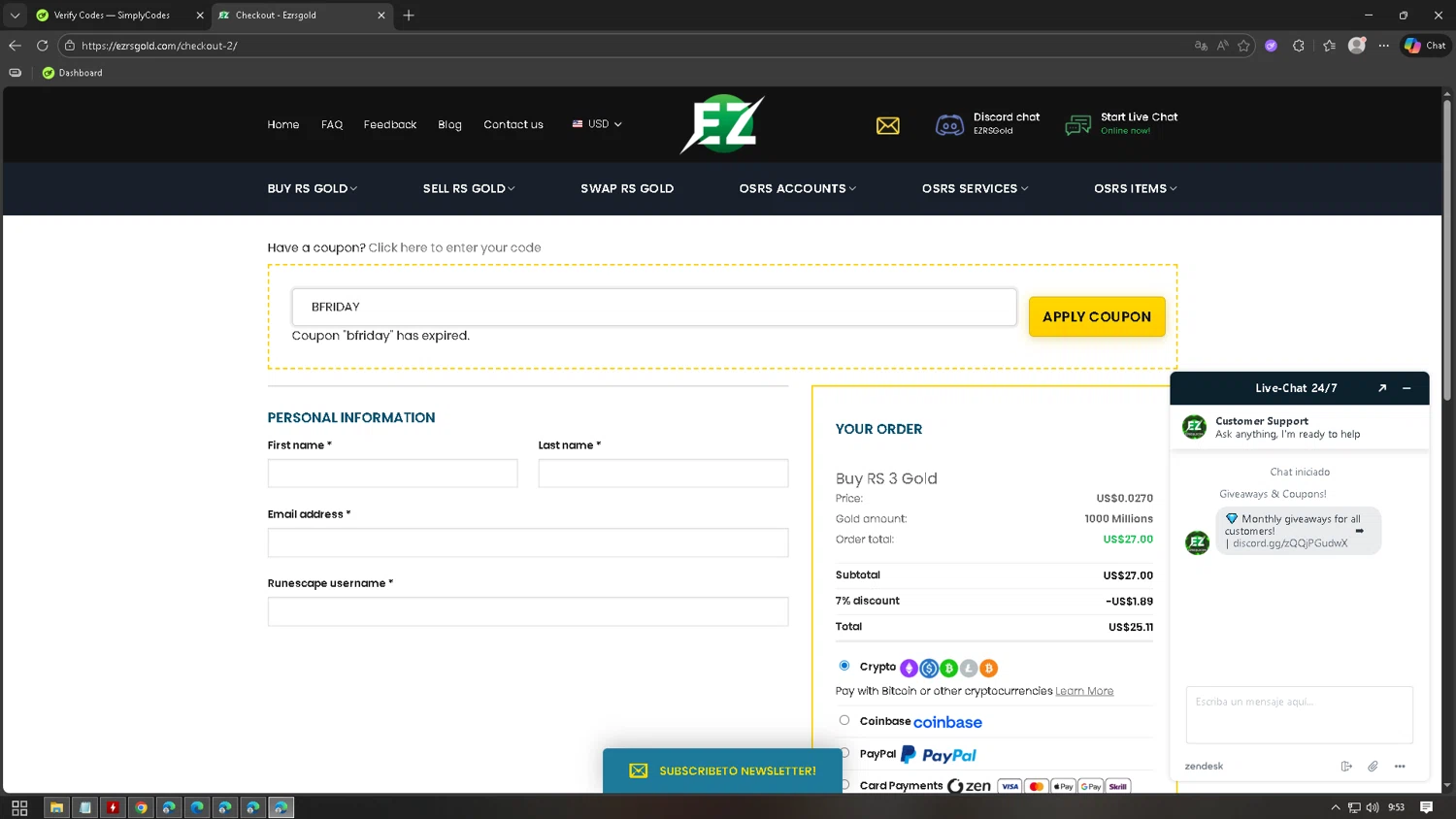Select the Coinbase payment option
The height and width of the screenshot is (819, 1456).
pyautogui.click(x=844, y=720)
